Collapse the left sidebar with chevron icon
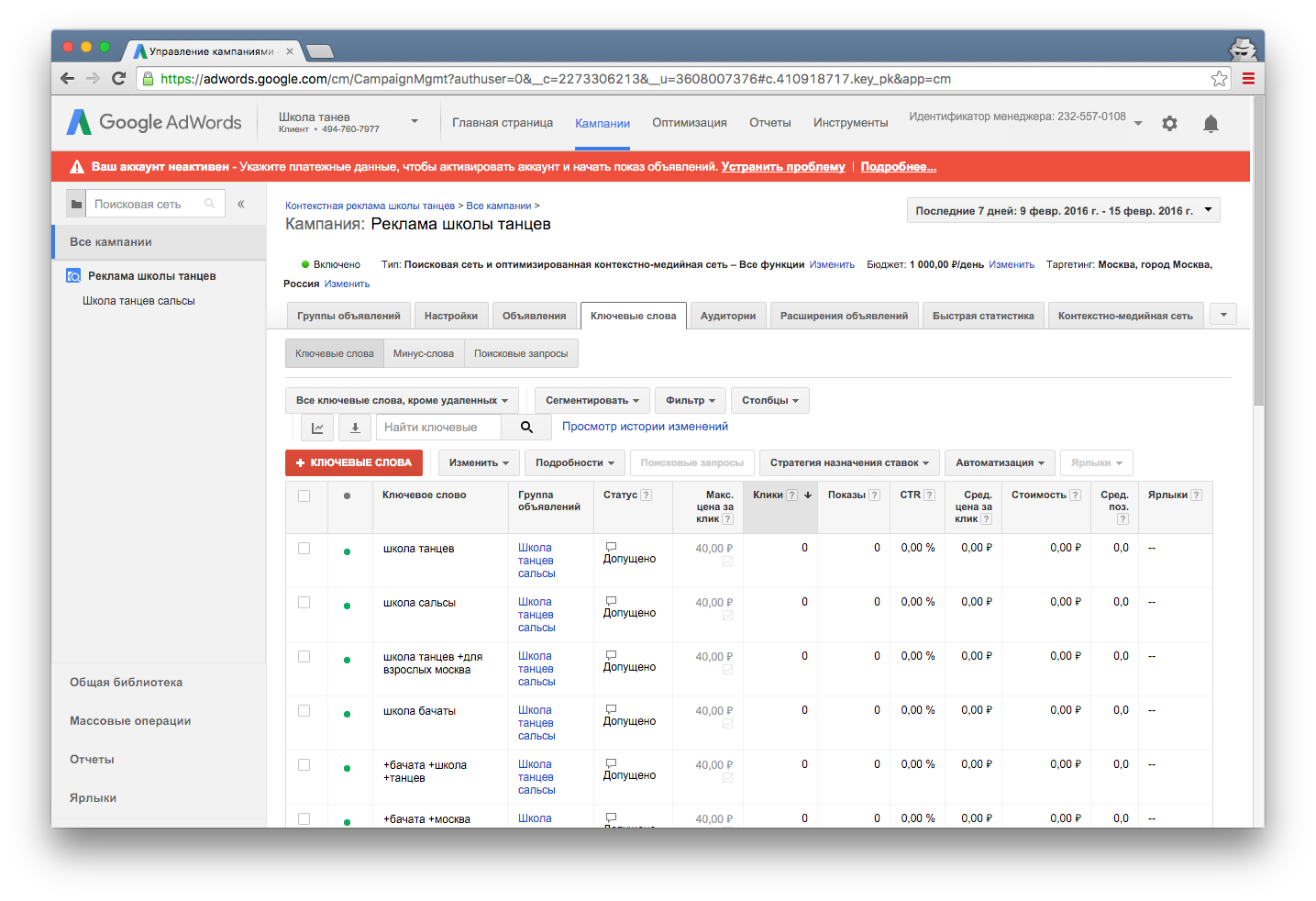 pos(241,205)
